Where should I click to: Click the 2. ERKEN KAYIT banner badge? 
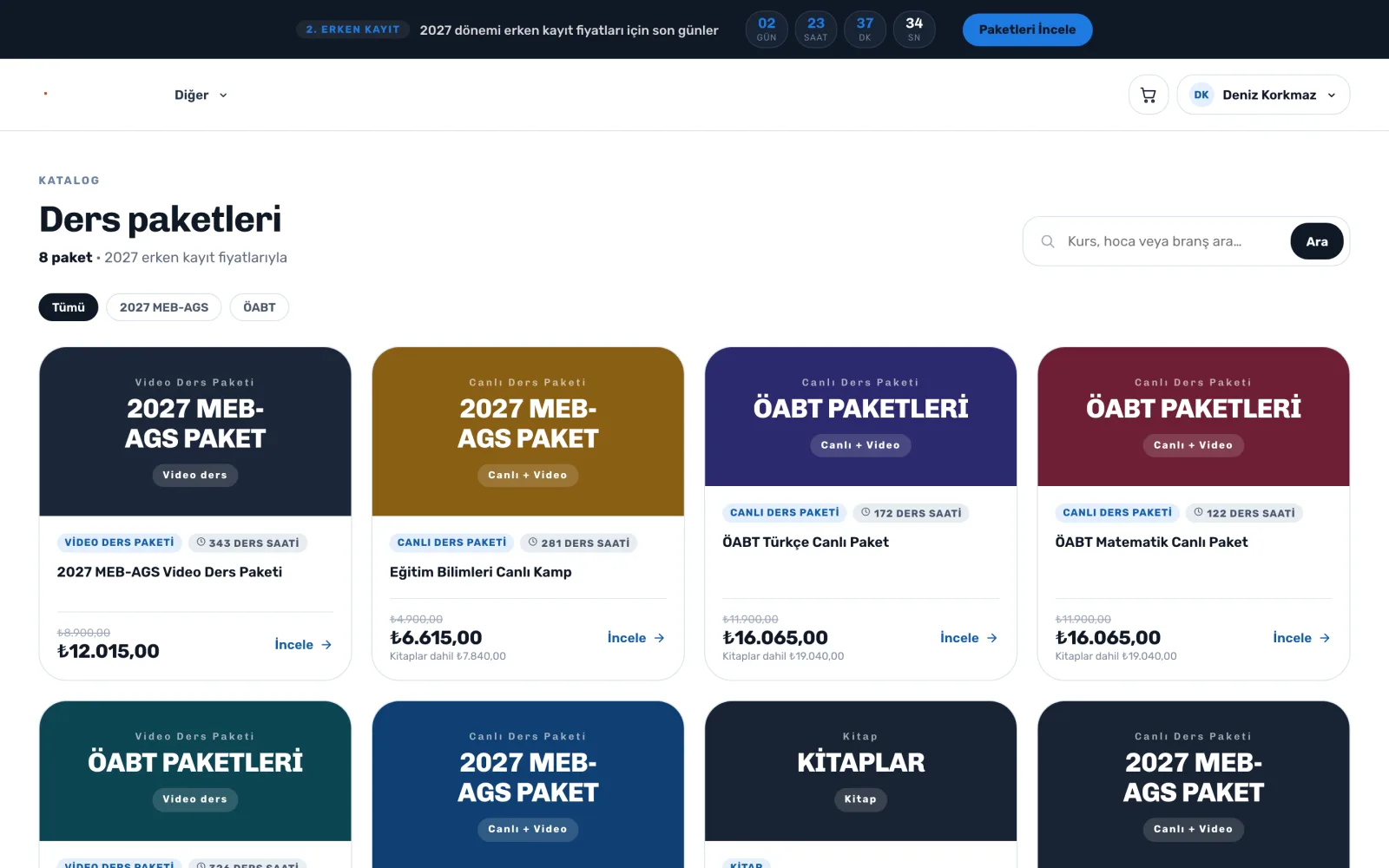tap(352, 30)
